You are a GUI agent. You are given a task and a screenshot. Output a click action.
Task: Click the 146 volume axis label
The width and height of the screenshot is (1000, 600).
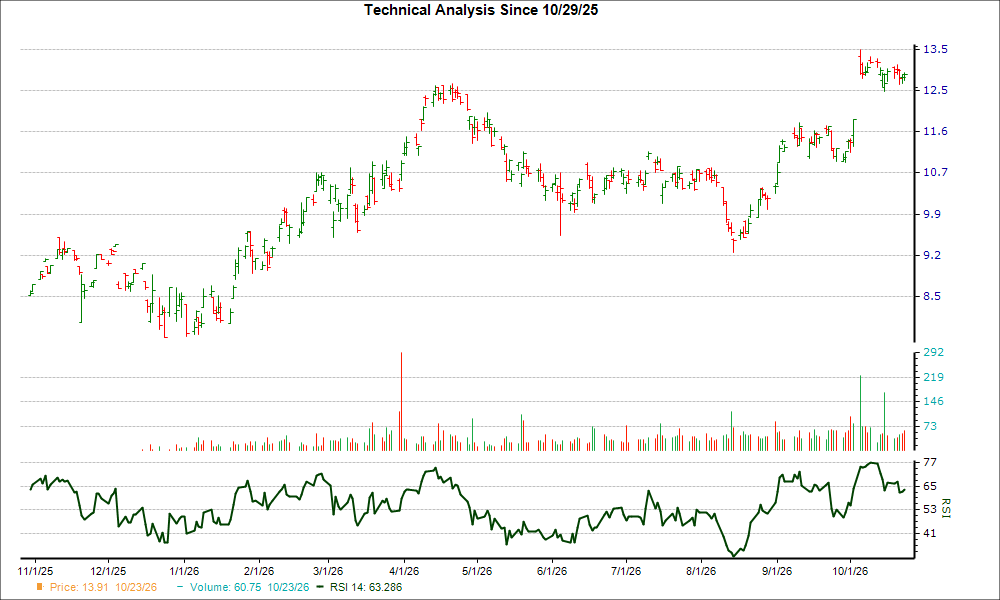pos(934,402)
